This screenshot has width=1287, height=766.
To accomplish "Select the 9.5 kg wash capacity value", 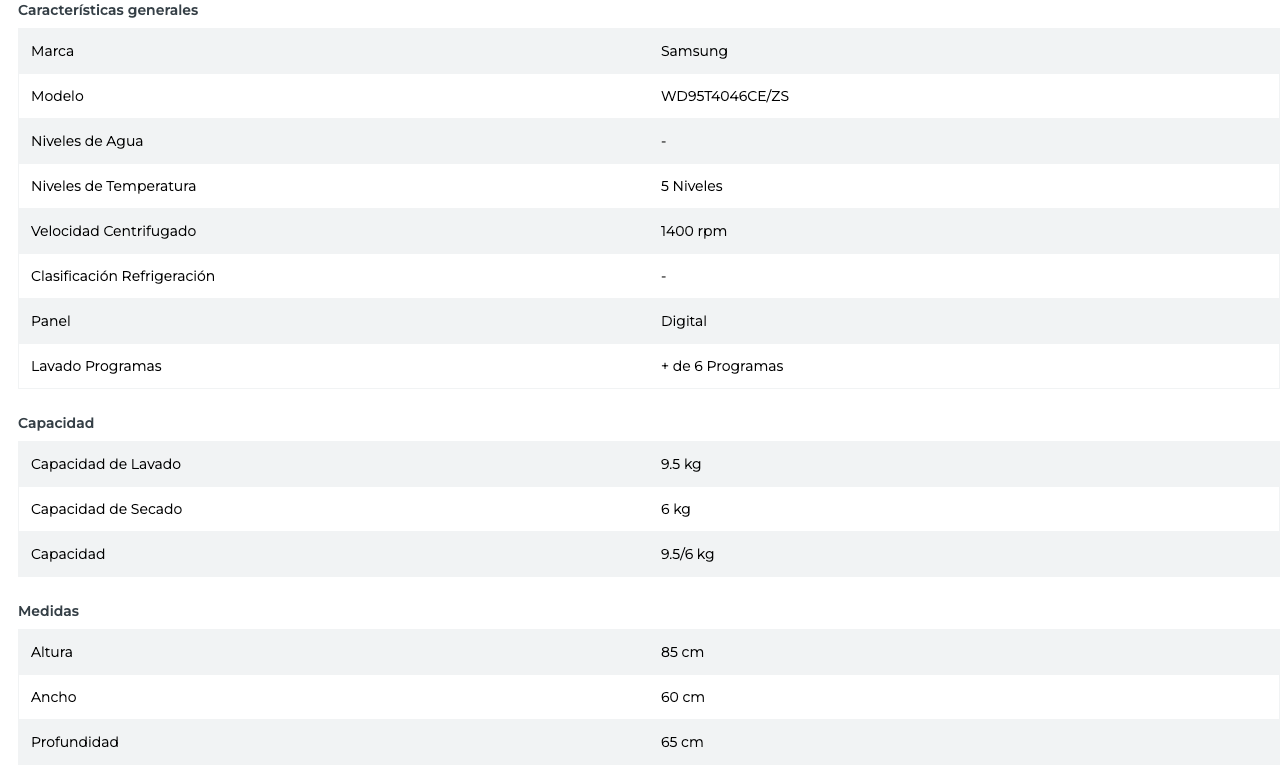I will click(680, 464).
